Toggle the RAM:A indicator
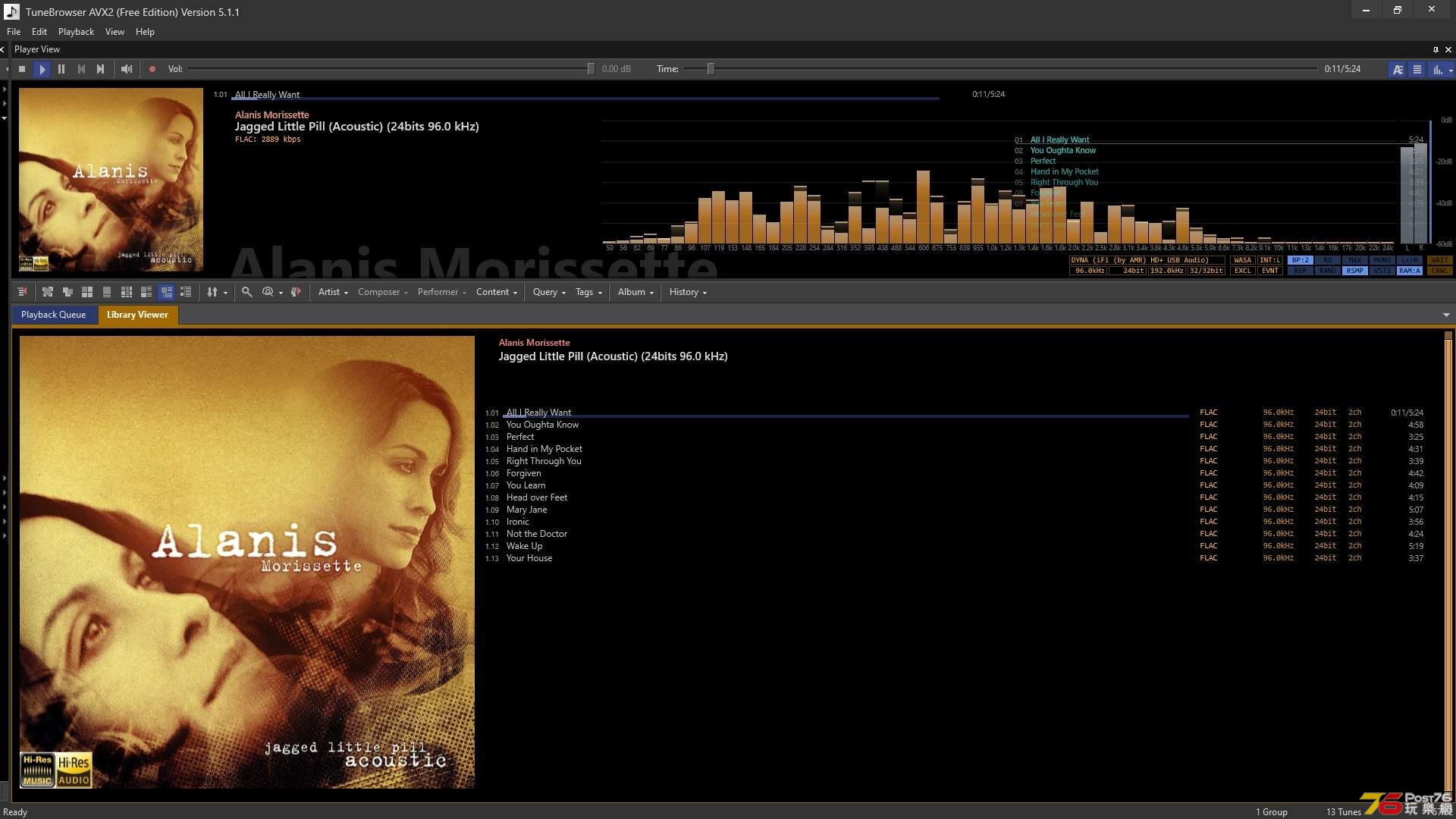Screen dimensions: 1456x819 click(x=1409, y=271)
